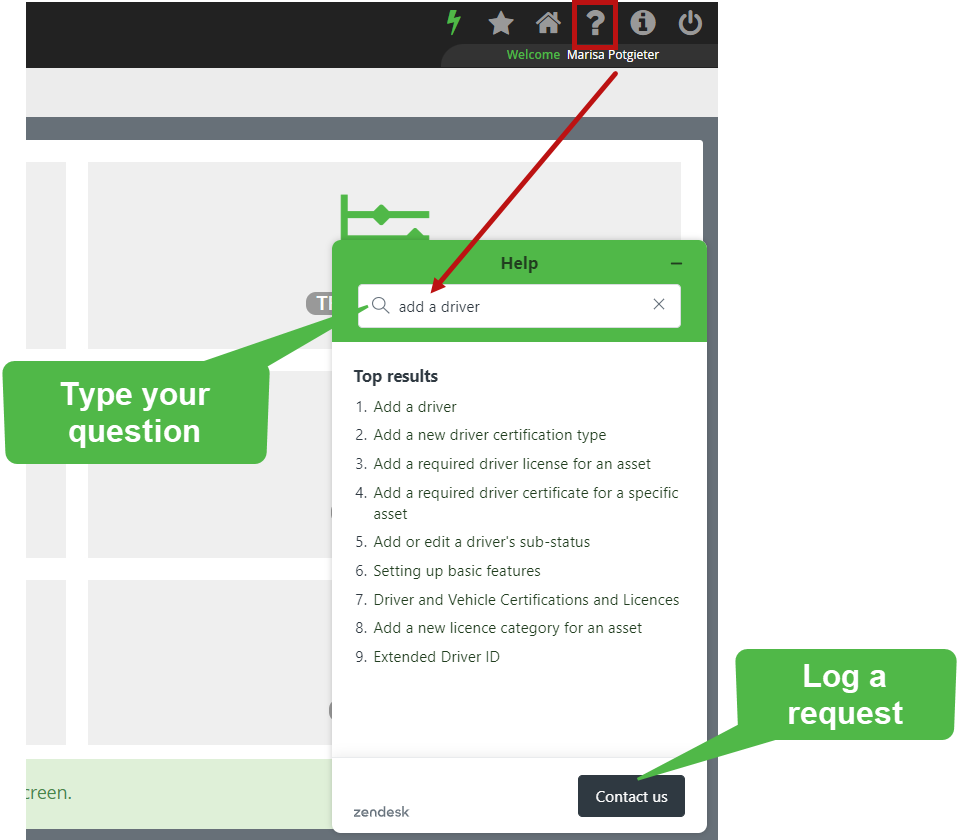The width and height of the screenshot is (959, 840).
Task: Click the user name Marisa Potgieter
Action: (x=613, y=54)
